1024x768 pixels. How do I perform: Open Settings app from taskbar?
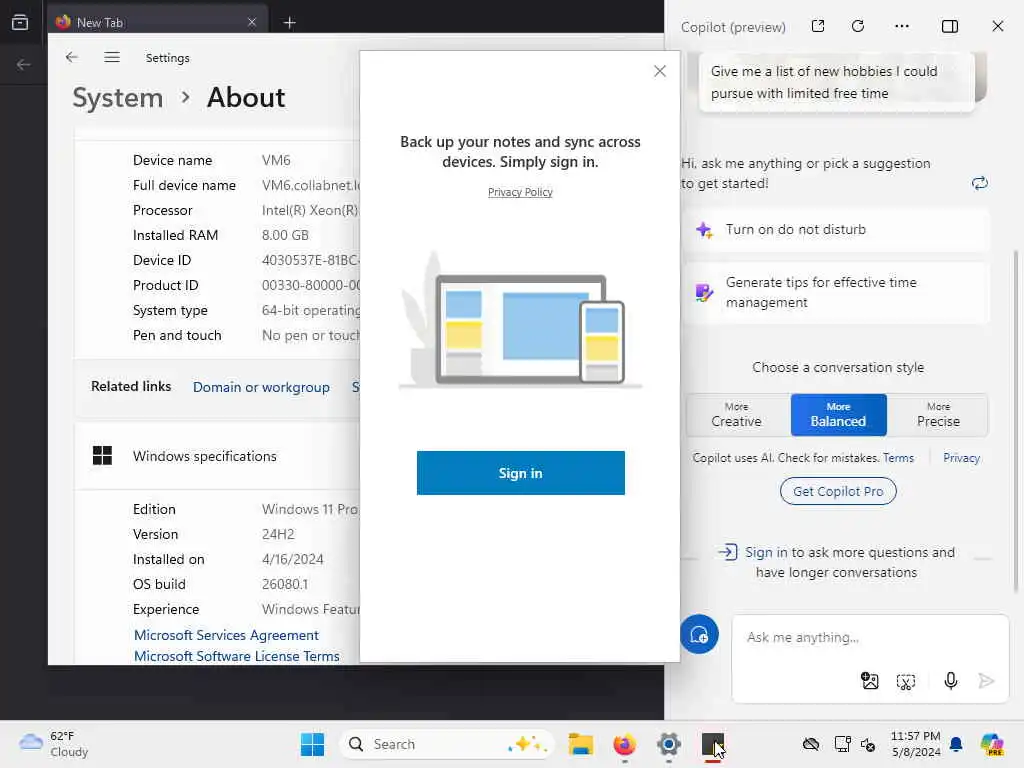[669, 744]
